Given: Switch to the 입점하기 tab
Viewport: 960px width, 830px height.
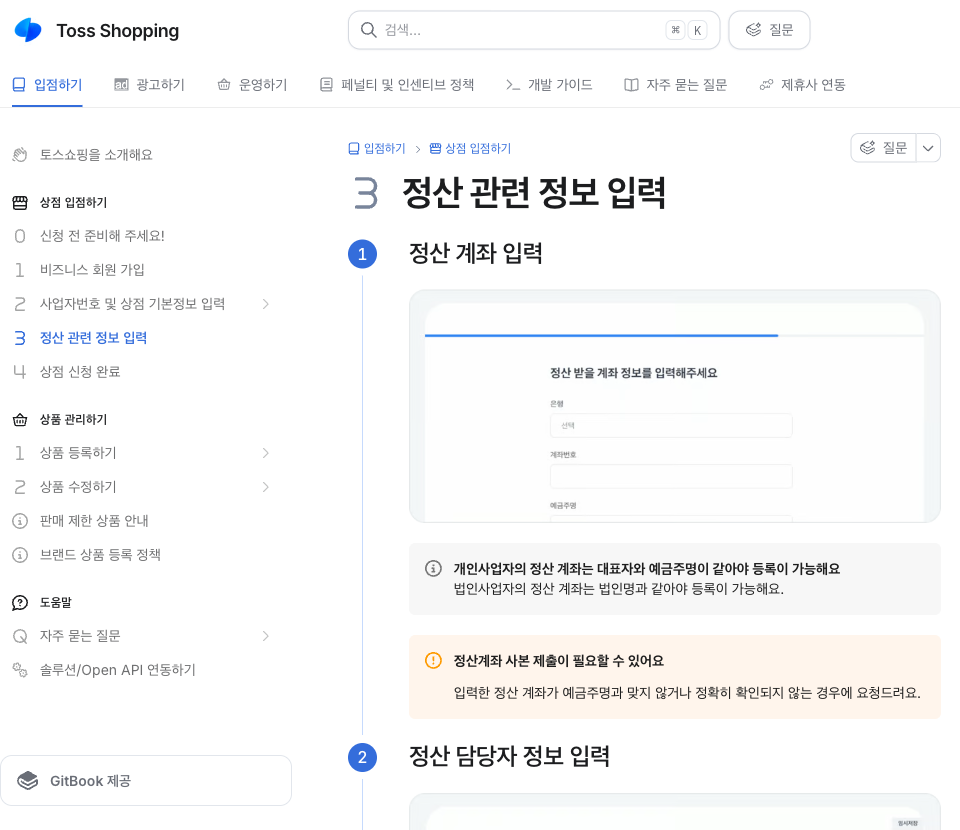Looking at the screenshot, I should coord(47,85).
